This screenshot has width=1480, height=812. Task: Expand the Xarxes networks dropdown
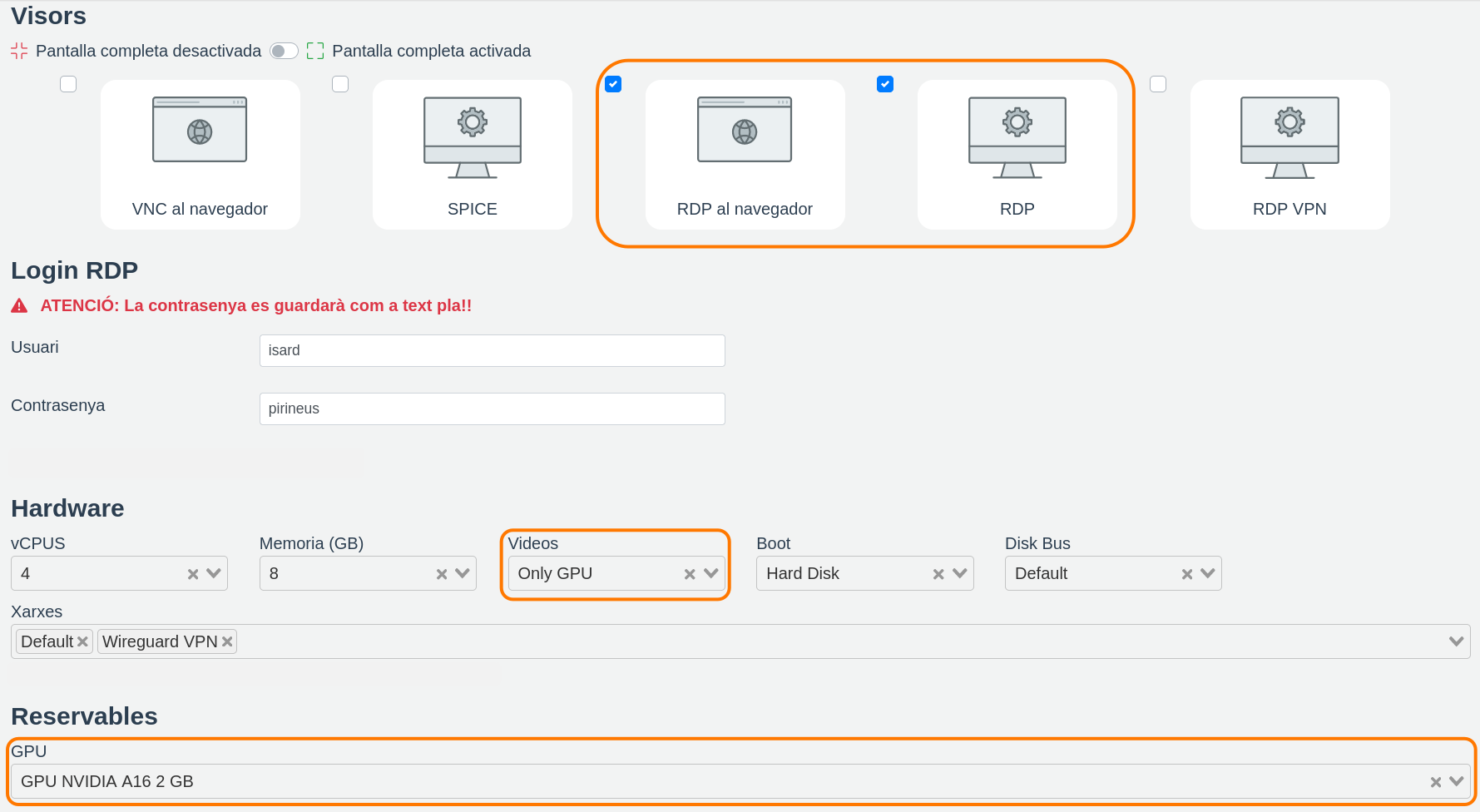[1456, 641]
